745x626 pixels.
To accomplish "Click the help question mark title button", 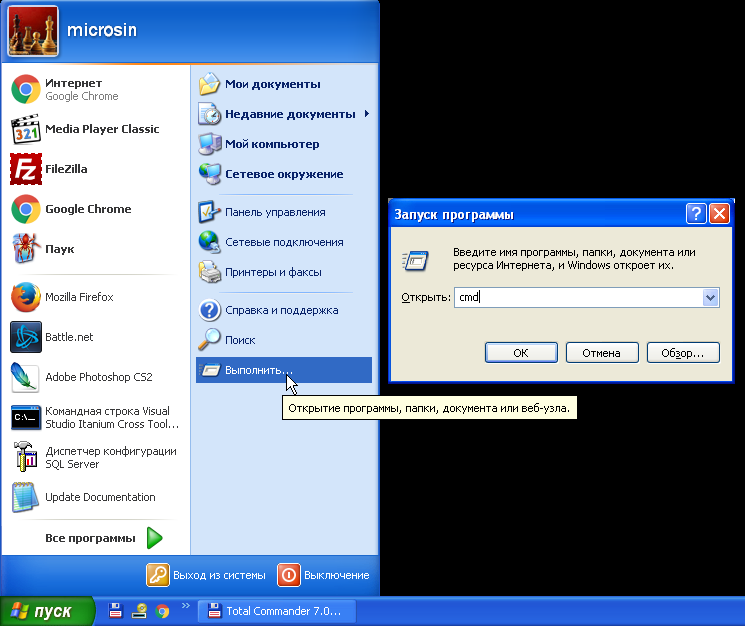I will [696, 214].
